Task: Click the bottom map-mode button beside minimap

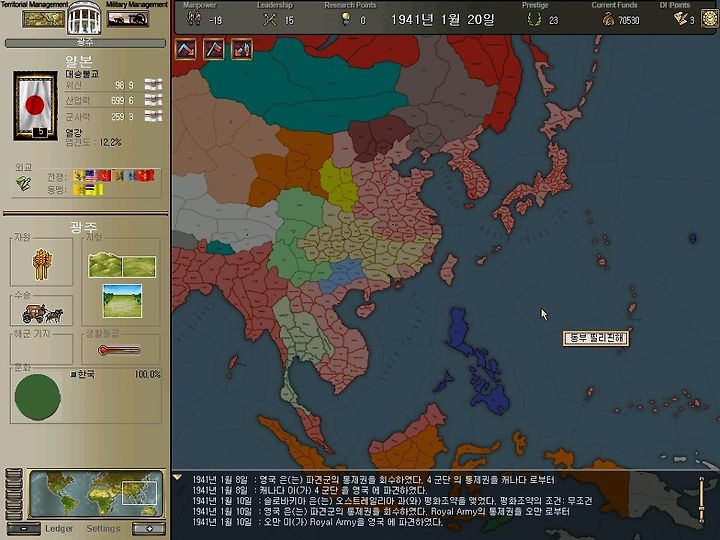Action: [x=14, y=516]
